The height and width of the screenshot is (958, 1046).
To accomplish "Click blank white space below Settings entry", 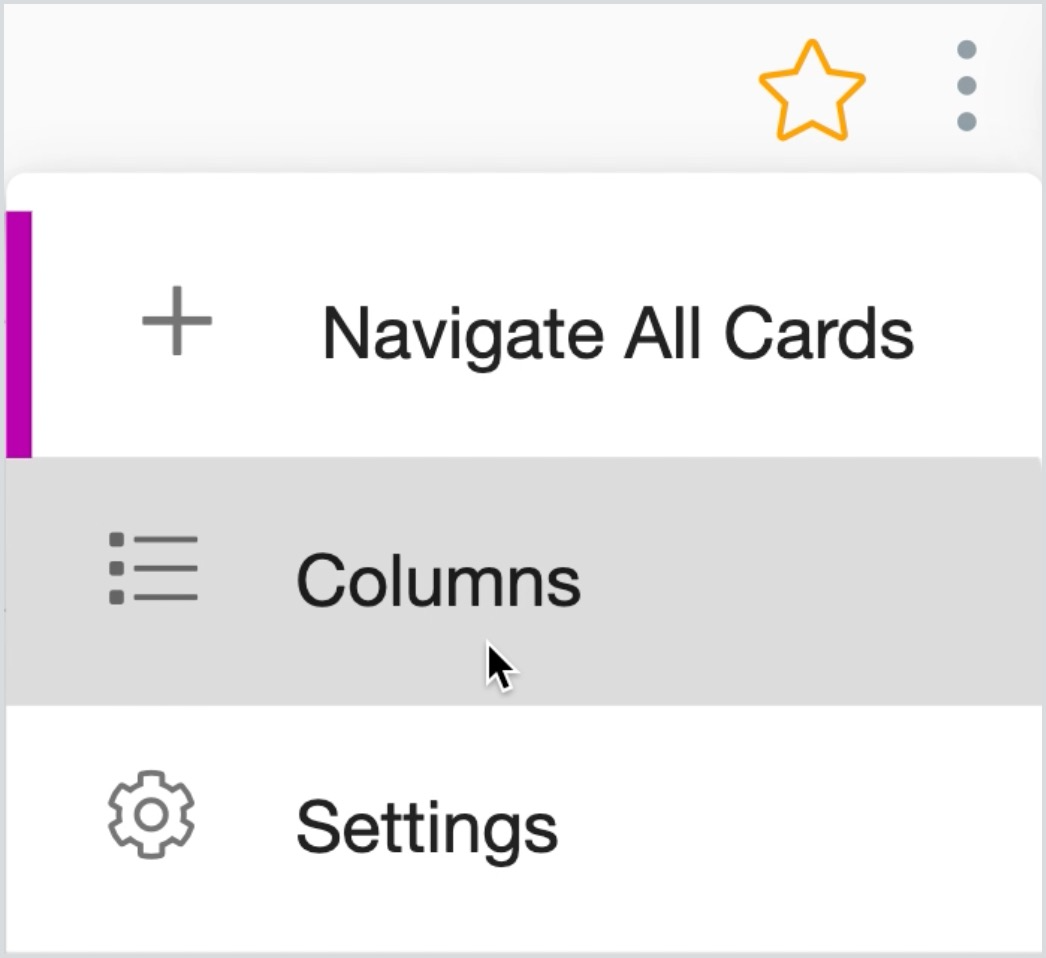I will pos(524,914).
